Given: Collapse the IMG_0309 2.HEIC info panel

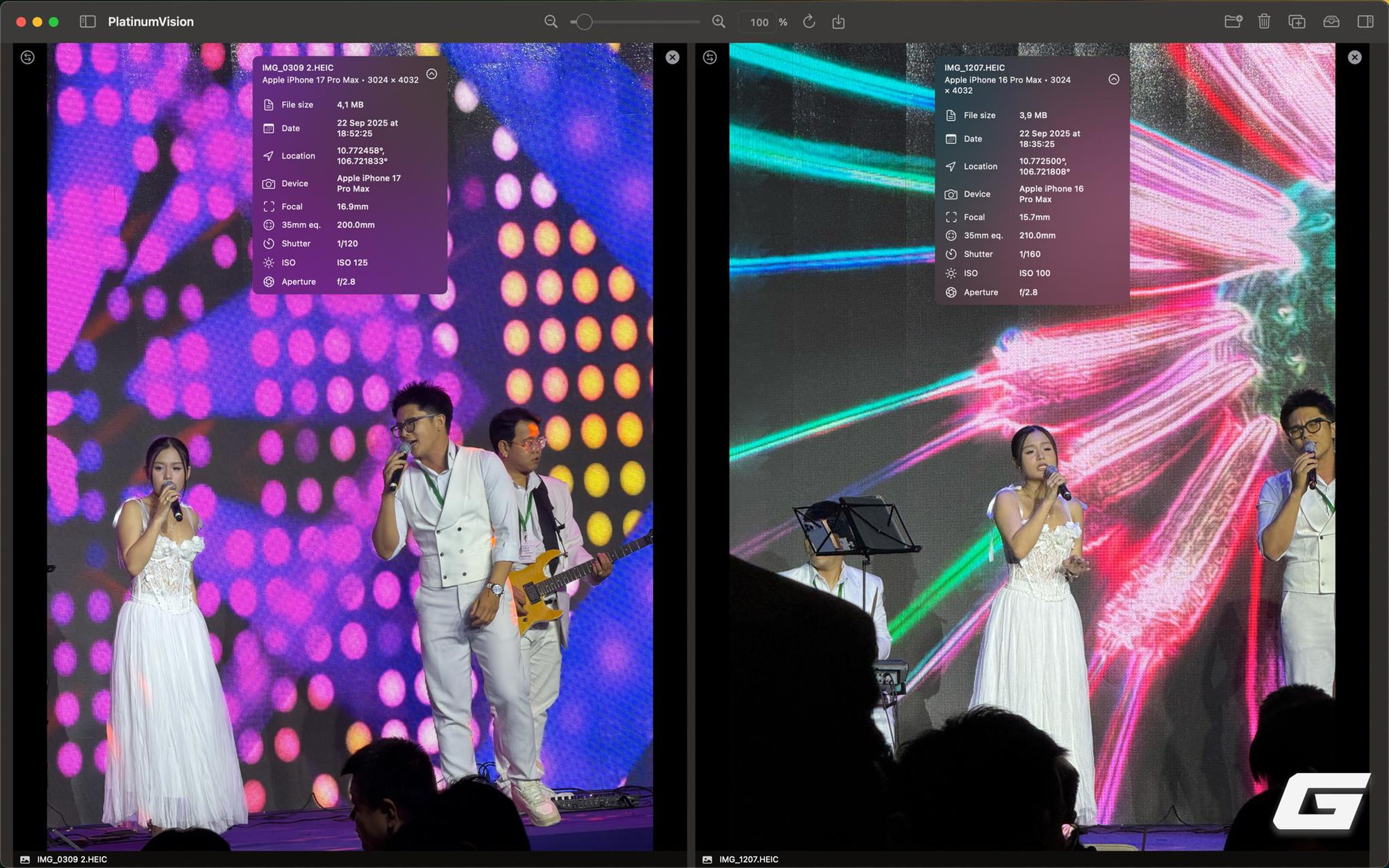Looking at the screenshot, I should point(431,74).
